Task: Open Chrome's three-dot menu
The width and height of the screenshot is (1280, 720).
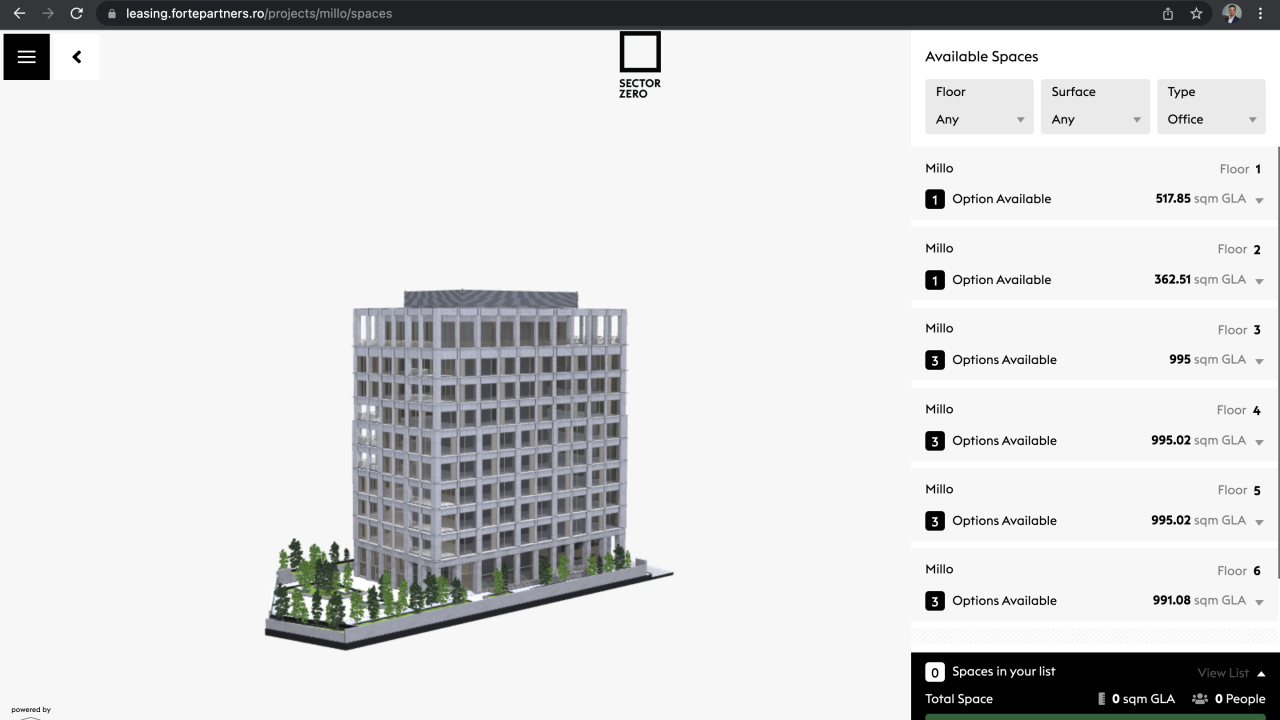Action: (x=1261, y=14)
